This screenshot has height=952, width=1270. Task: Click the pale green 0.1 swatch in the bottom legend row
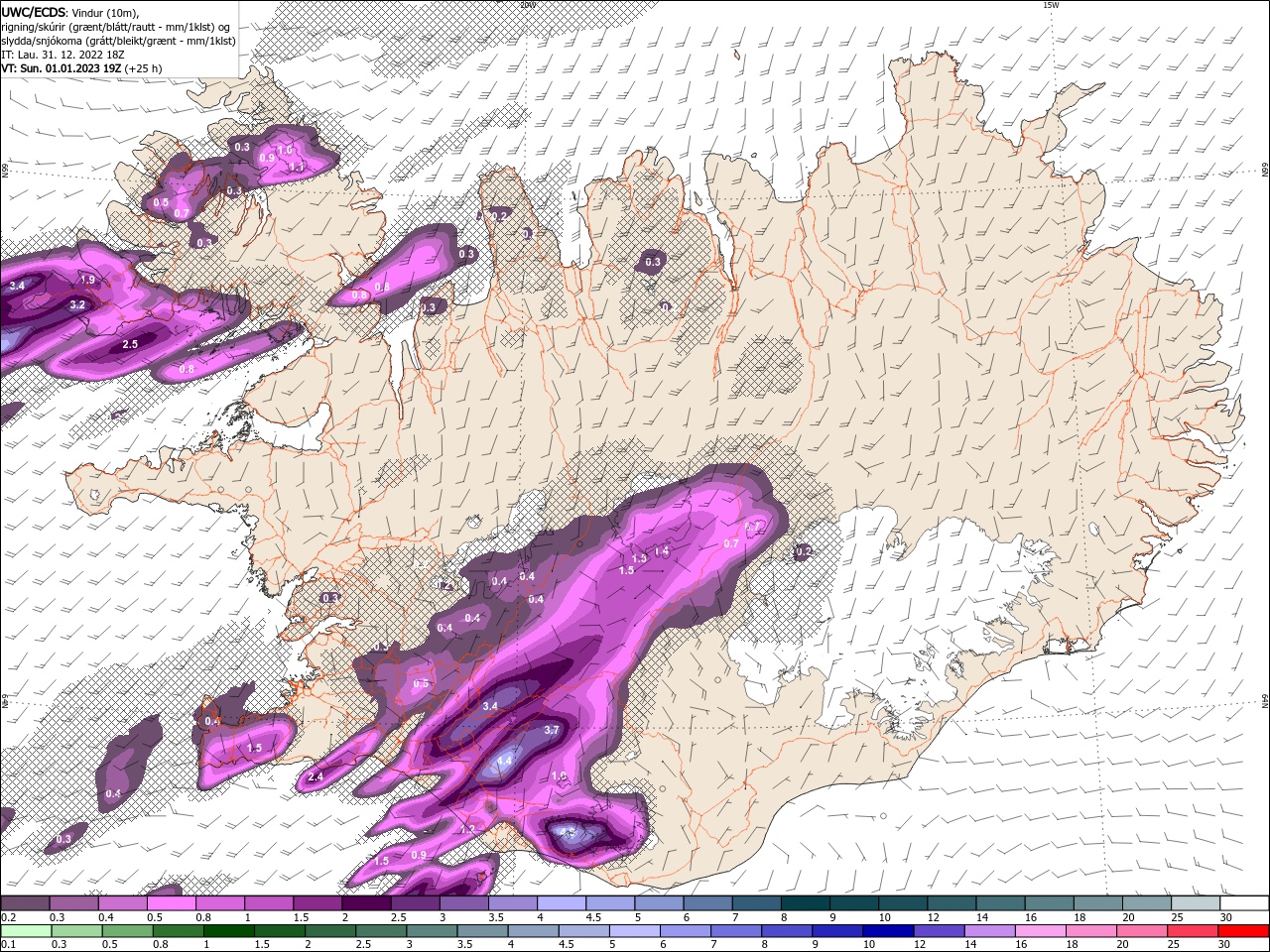click(25, 931)
